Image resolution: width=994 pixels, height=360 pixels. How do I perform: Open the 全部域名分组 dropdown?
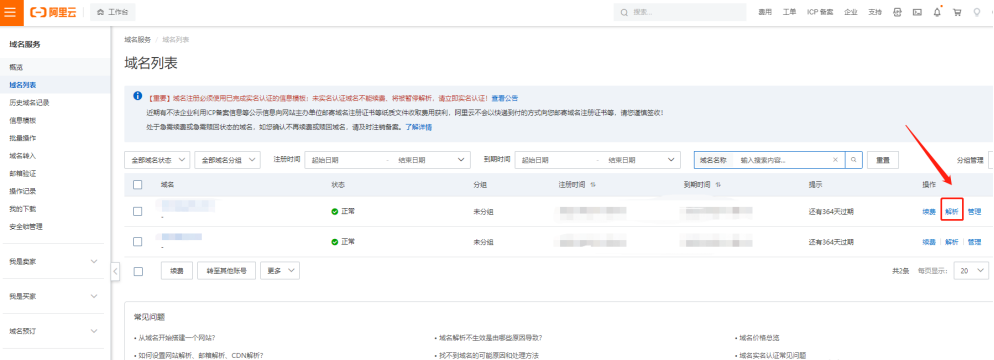pyautogui.click(x=228, y=160)
